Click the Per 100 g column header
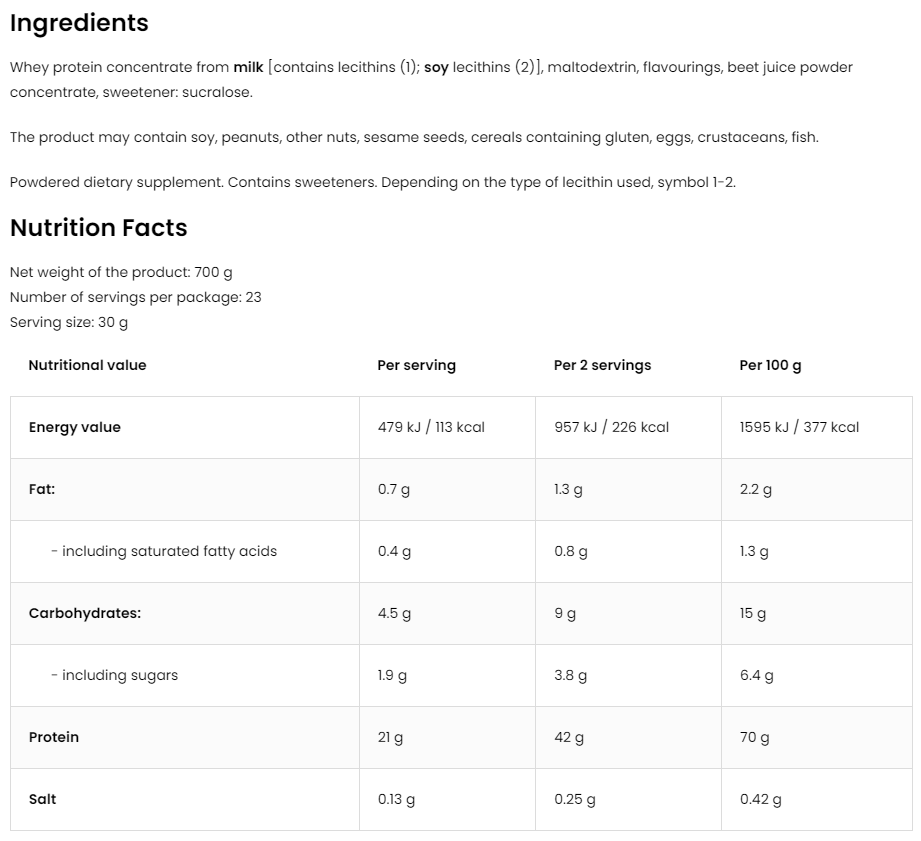Image resolution: width=921 pixels, height=841 pixels. pos(770,365)
